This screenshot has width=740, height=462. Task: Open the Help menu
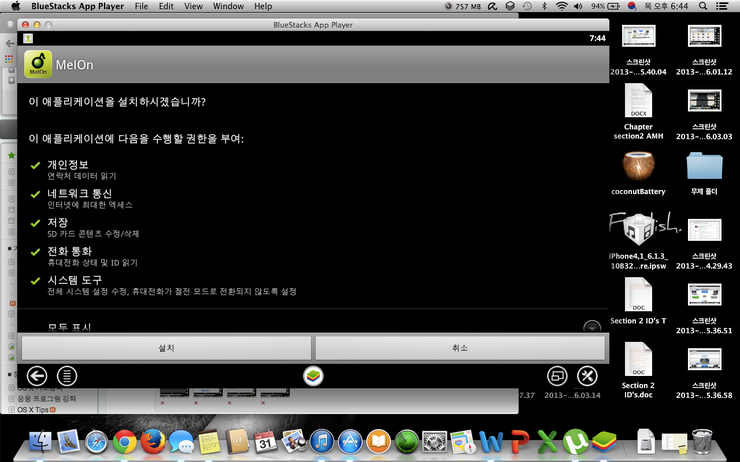tap(263, 6)
